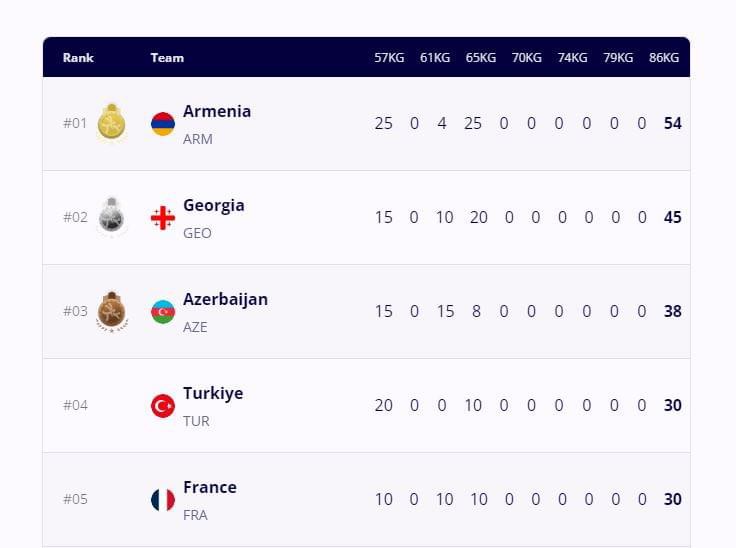Click the Armenia flag icon
This screenshot has height=548, width=736.
pyautogui.click(x=163, y=124)
